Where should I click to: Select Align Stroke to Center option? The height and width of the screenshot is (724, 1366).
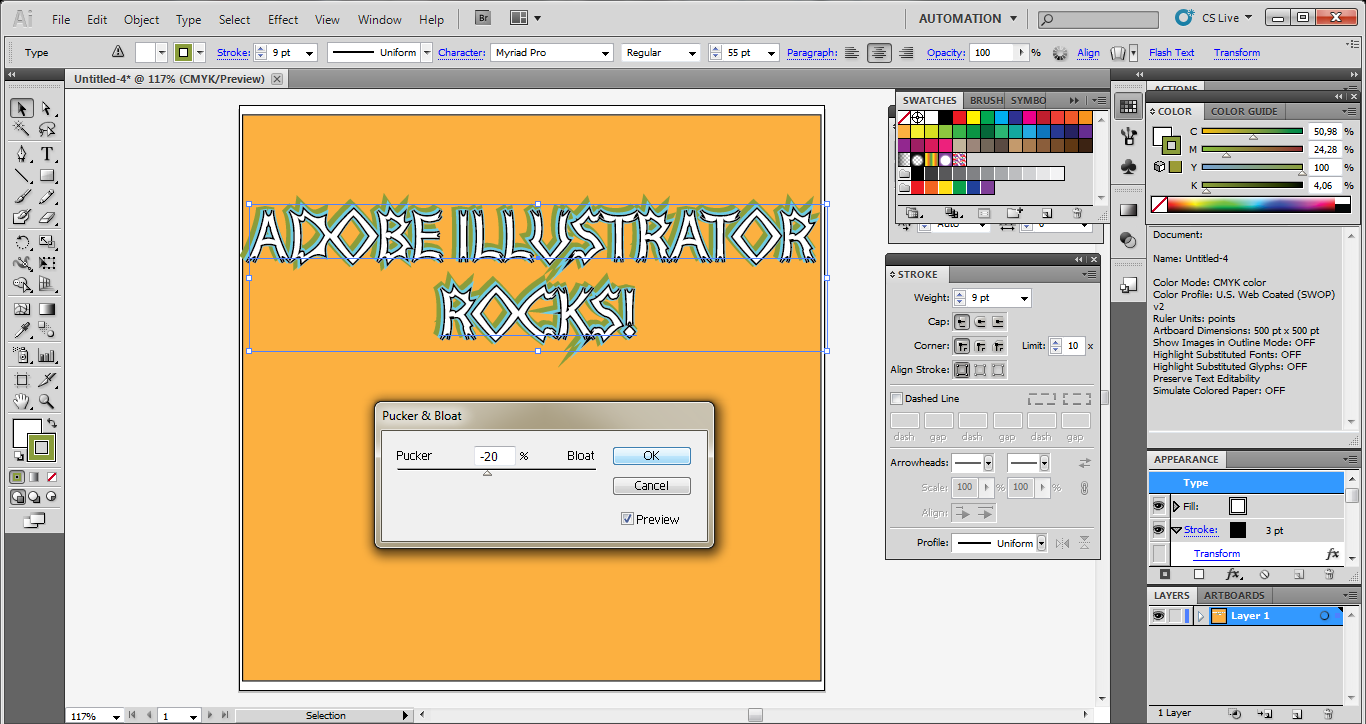[962, 370]
